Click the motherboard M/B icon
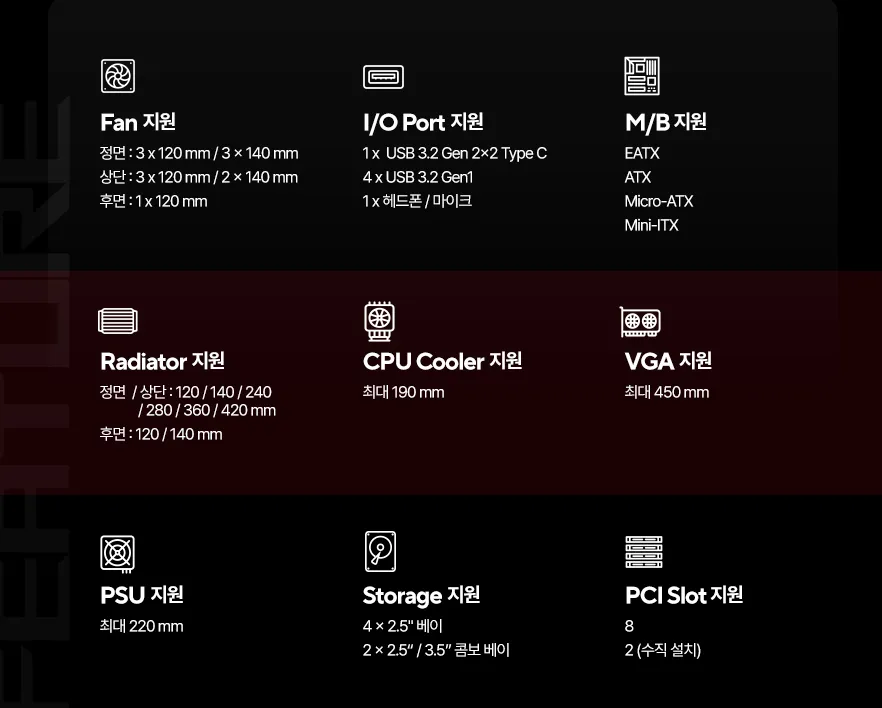This screenshot has height=708, width=882. 642,76
